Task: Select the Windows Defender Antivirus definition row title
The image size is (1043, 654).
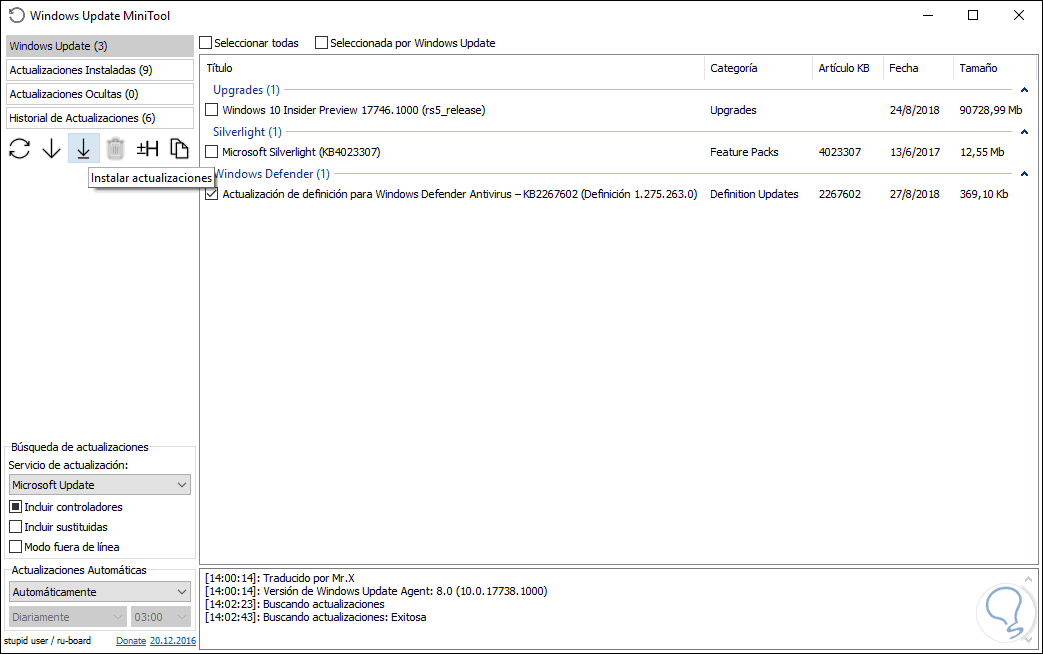Action: pyautogui.click(x=460, y=194)
